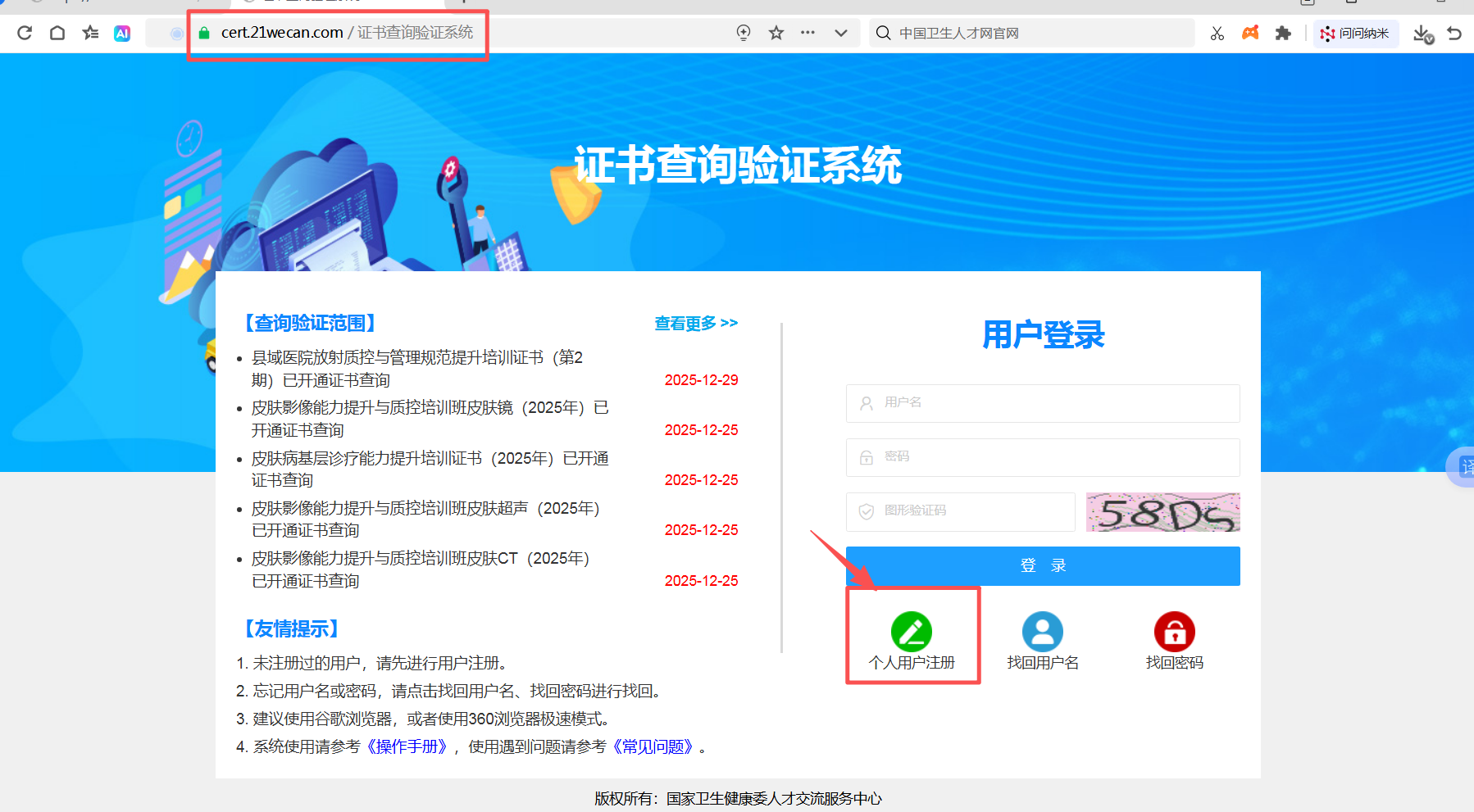Click the red 找回密码 lock icon
Viewport: 1474px width, 812px height.
tap(1174, 632)
